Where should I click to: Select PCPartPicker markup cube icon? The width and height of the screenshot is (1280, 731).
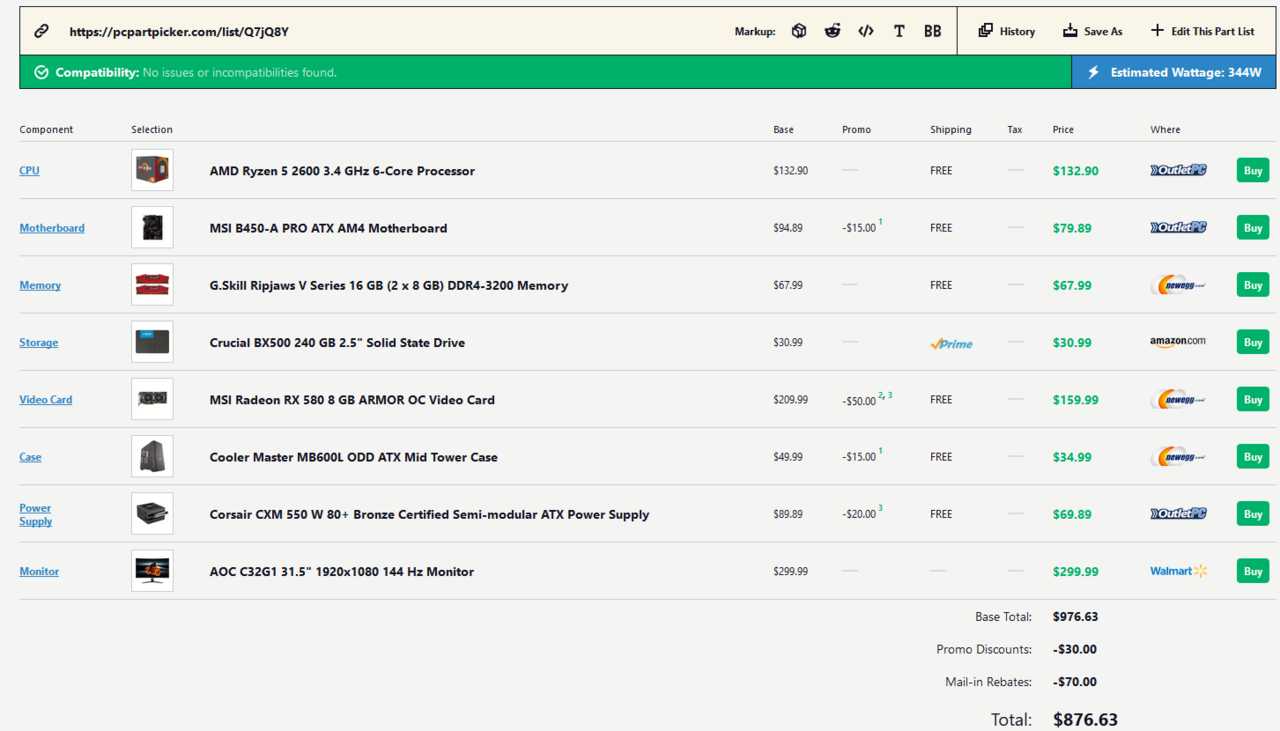pos(799,31)
